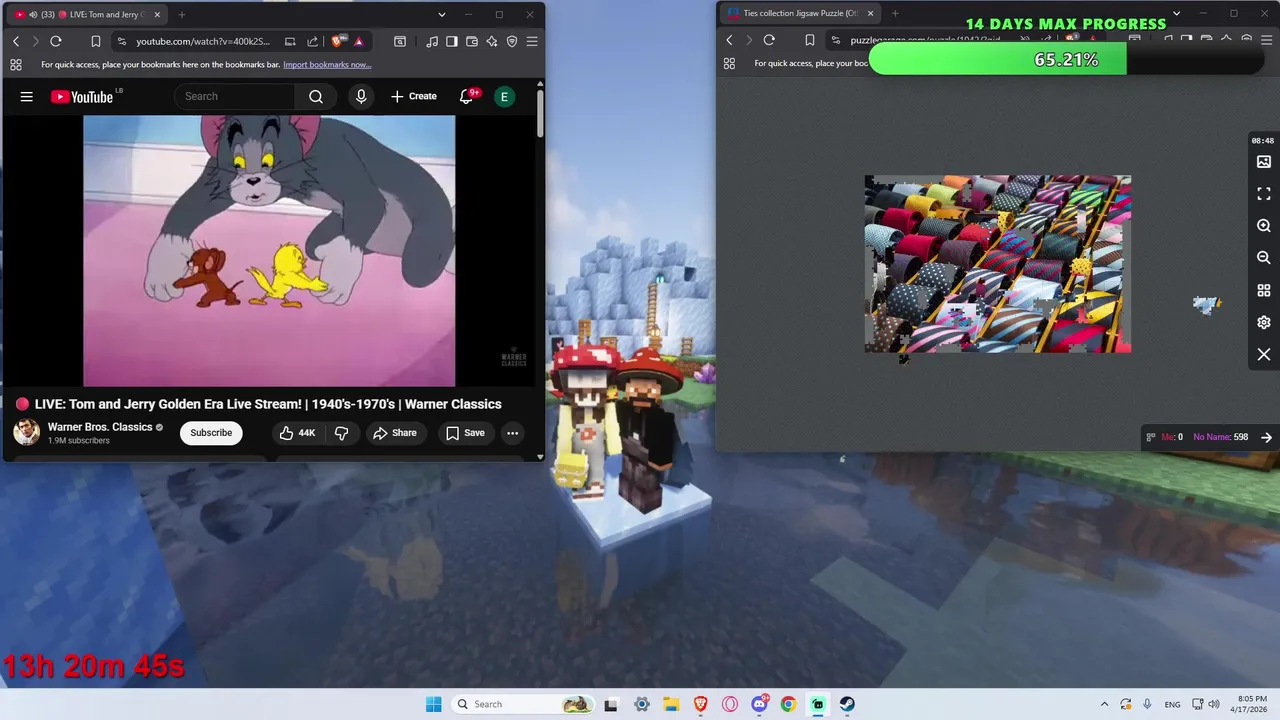The image size is (1280, 720).
Task: Dislike the Tom and Jerry stream
Action: 341,433
